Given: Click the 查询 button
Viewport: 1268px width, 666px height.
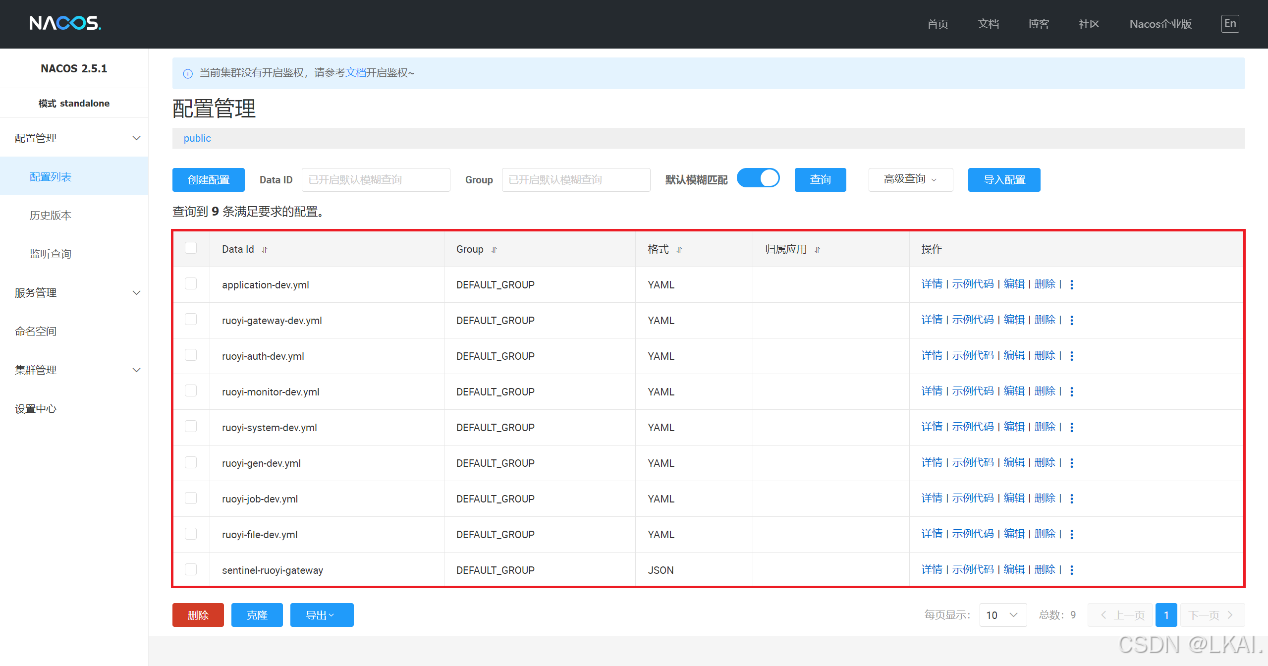Looking at the screenshot, I should (820, 180).
